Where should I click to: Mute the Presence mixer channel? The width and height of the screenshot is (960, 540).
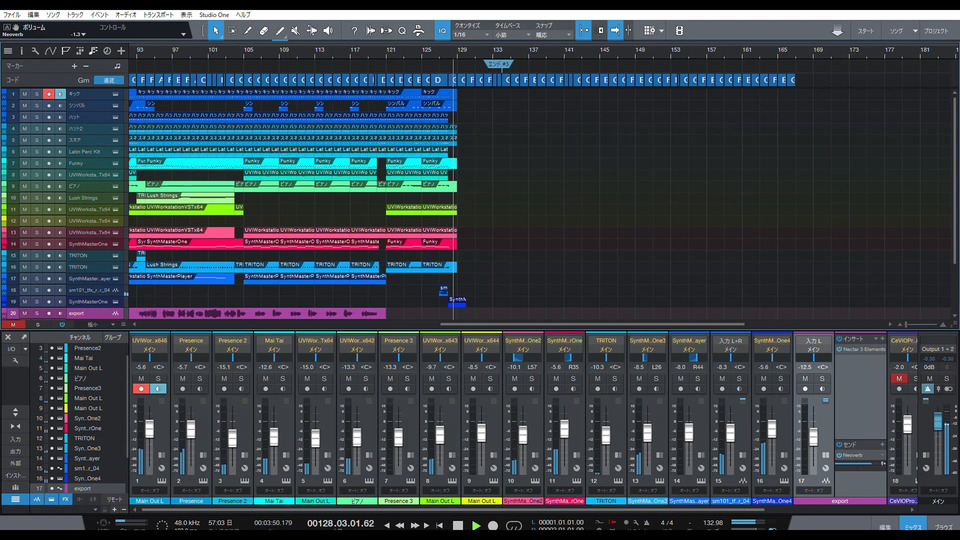pyautogui.click(x=182, y=379)
